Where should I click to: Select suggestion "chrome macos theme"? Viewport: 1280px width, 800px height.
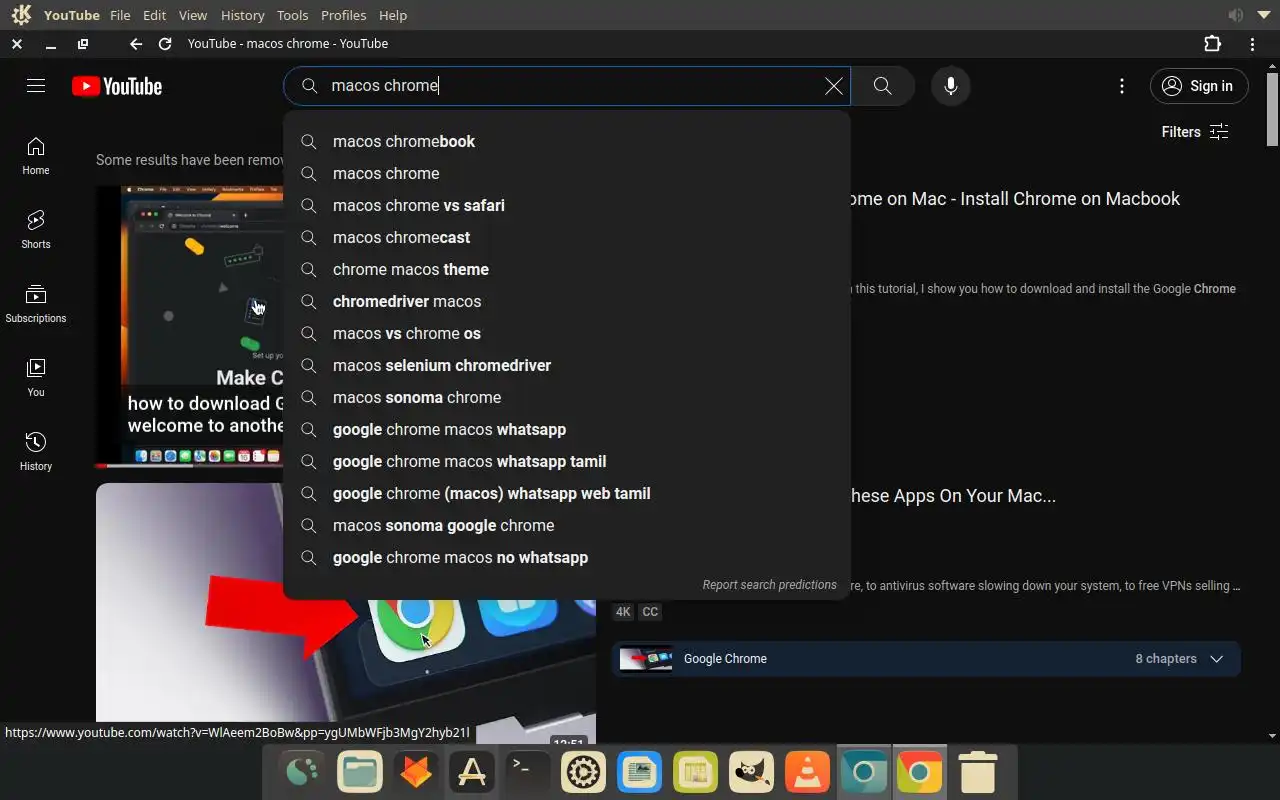click(x=567, y=270)
